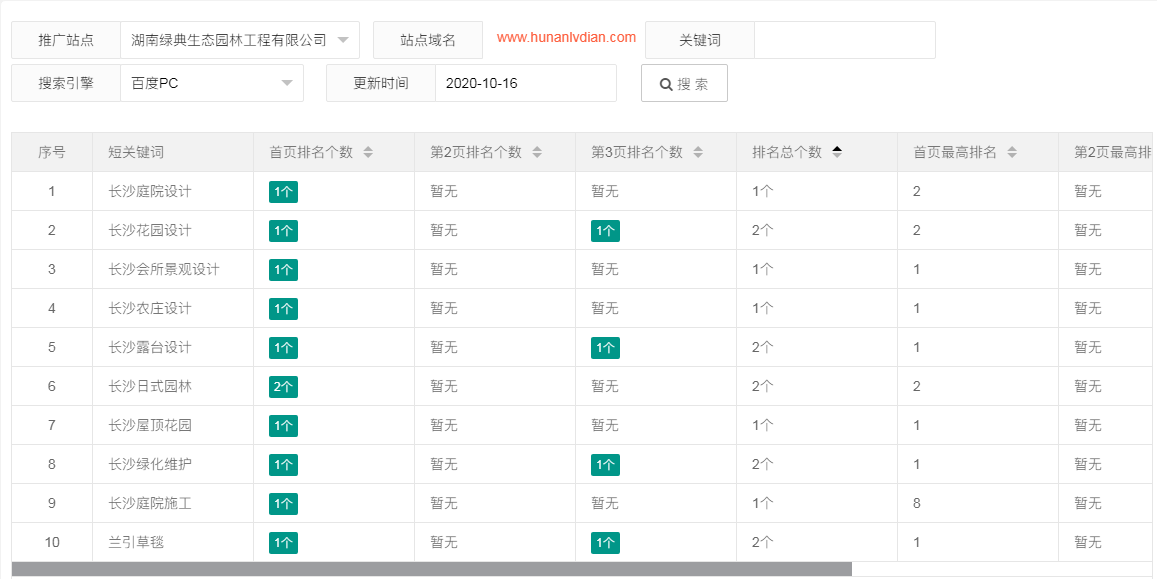
Task: Sort by 排名总个数 column arrows
Action: pos(837,152)
